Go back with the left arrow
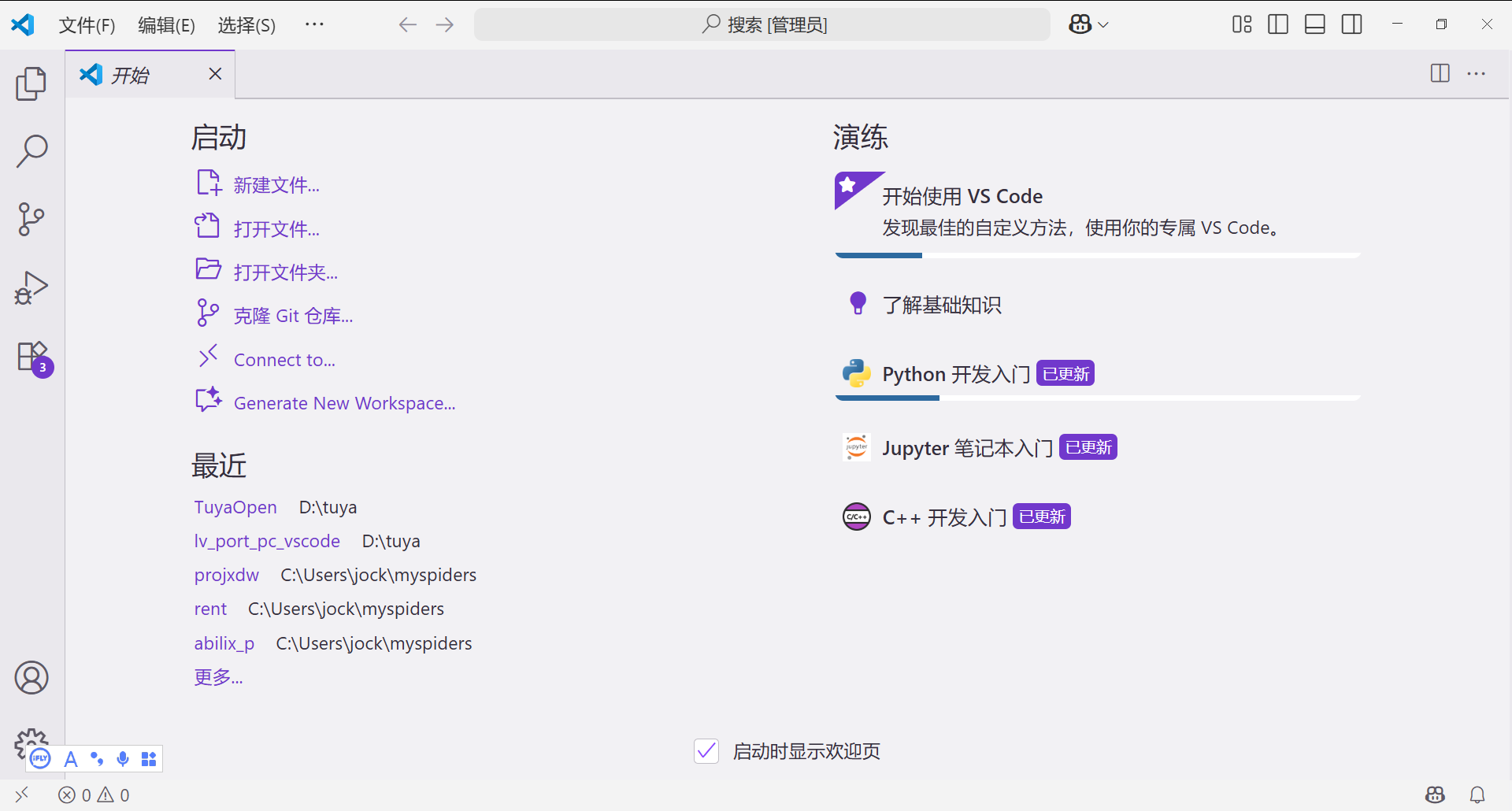 coord(407,24)
